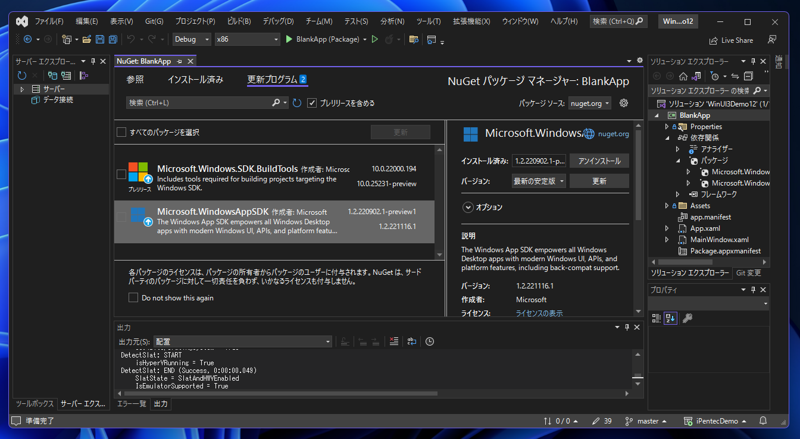Refresh the NuGet package list
Image resolution: width=800 pixels, height=439 pixels.
(297, 103)
